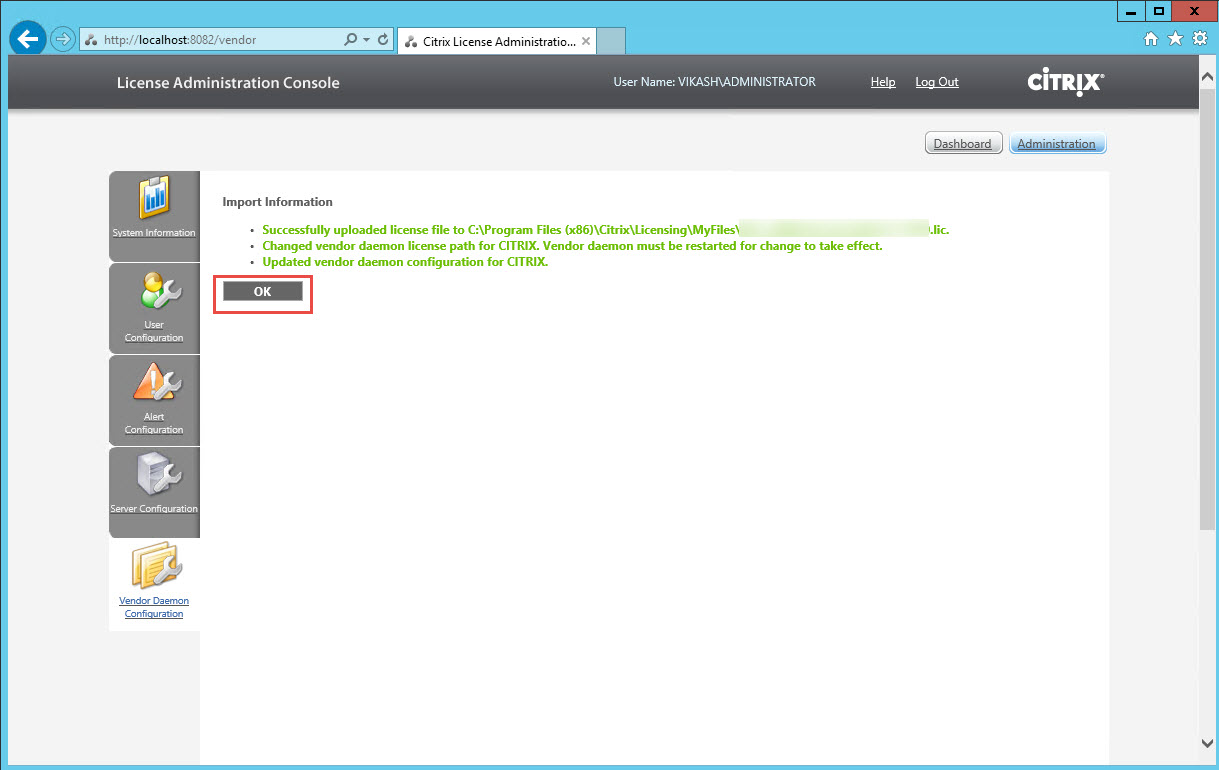Click the "Import Information" heading
The height and width of the screenshot is (770, 1219).
[277, 202]
